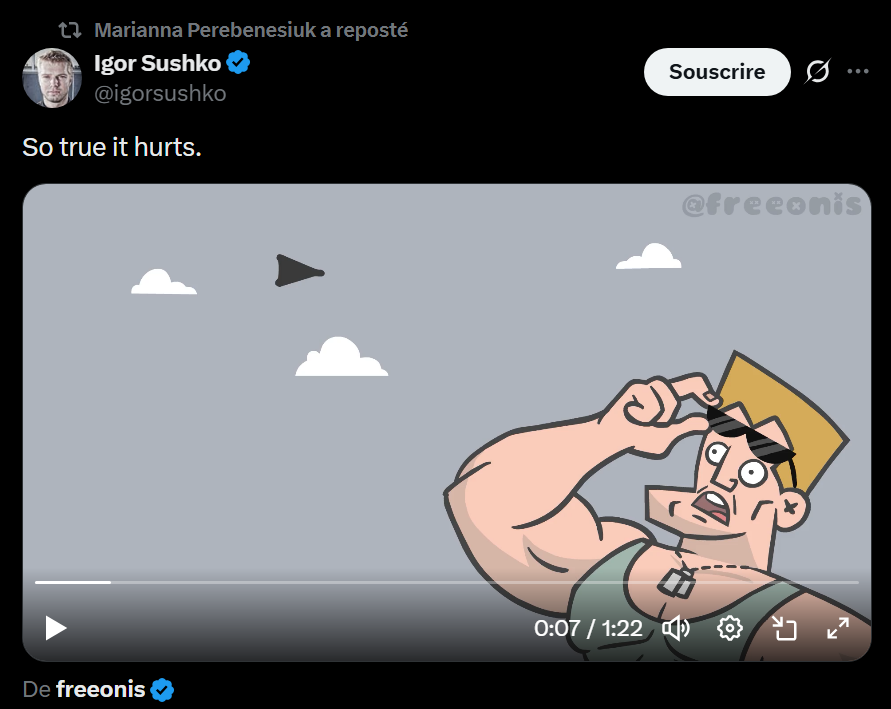Mute the video using the speaker icon
This screenshot has width=891, height=709.
pyautogui.click(x=676, y=628)
